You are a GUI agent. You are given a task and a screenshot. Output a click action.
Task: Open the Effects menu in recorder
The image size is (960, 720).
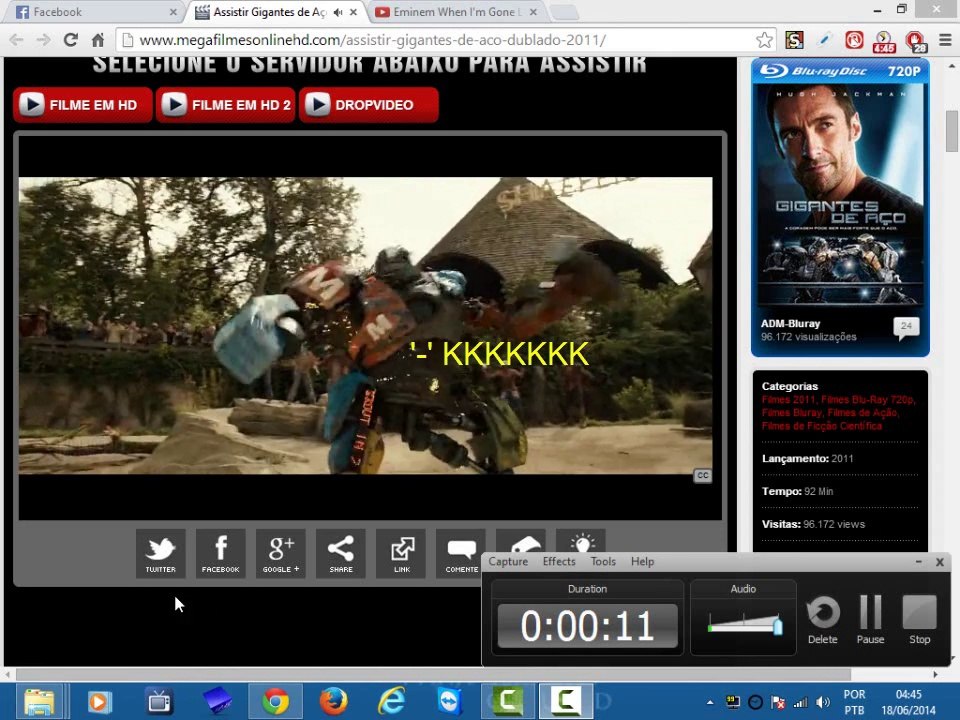(559, 561)
